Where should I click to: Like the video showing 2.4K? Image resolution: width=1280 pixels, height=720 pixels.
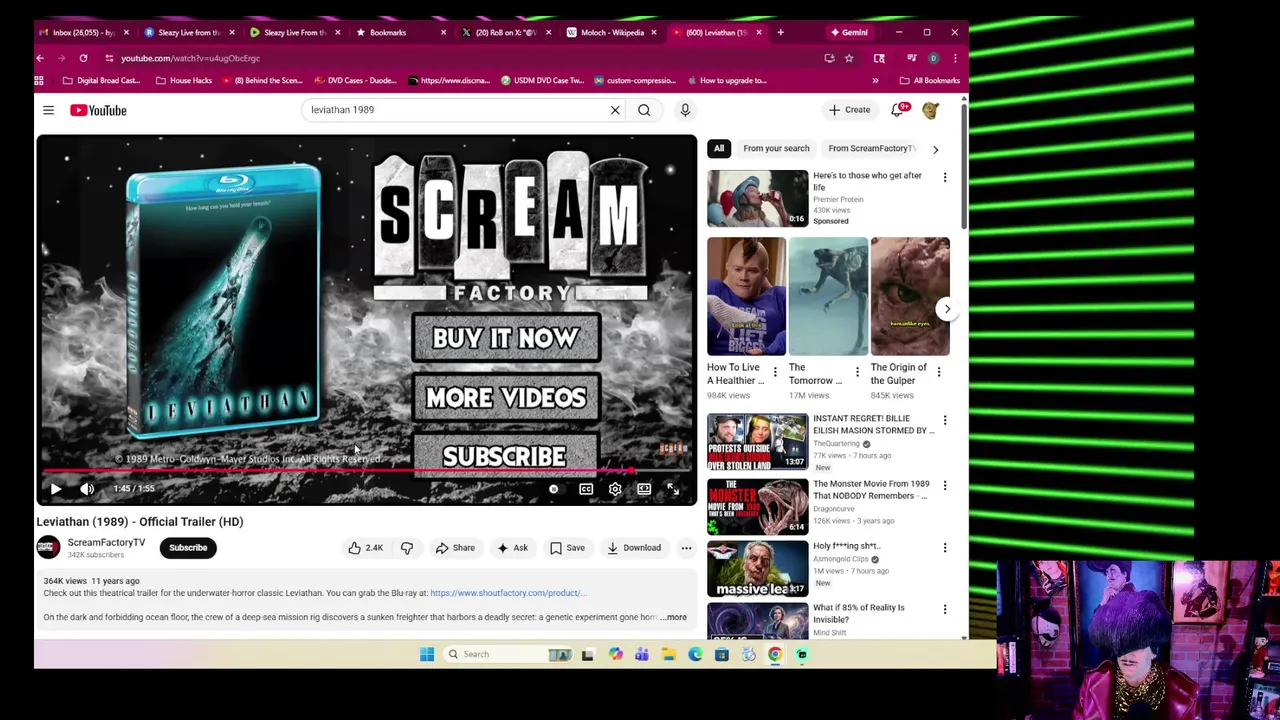(x=365, y=547)
